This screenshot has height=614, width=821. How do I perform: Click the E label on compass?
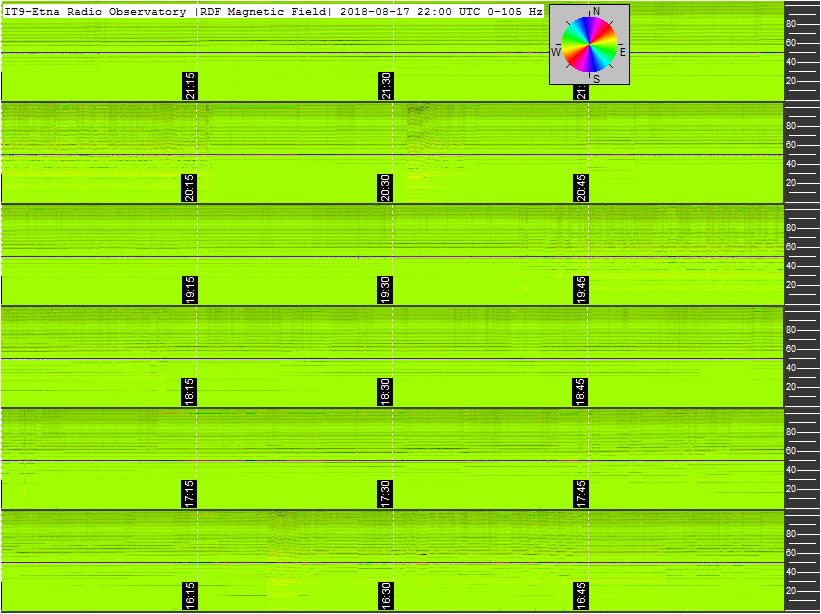[x=623, y=52]
